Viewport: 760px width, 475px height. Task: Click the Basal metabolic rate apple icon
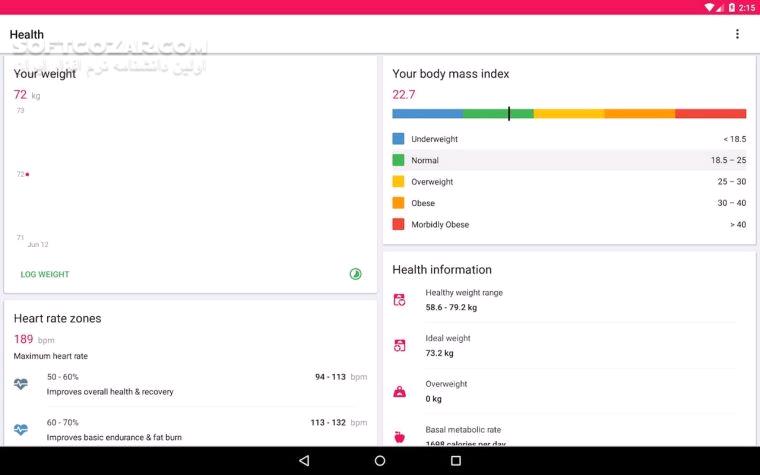click(399, 437)
